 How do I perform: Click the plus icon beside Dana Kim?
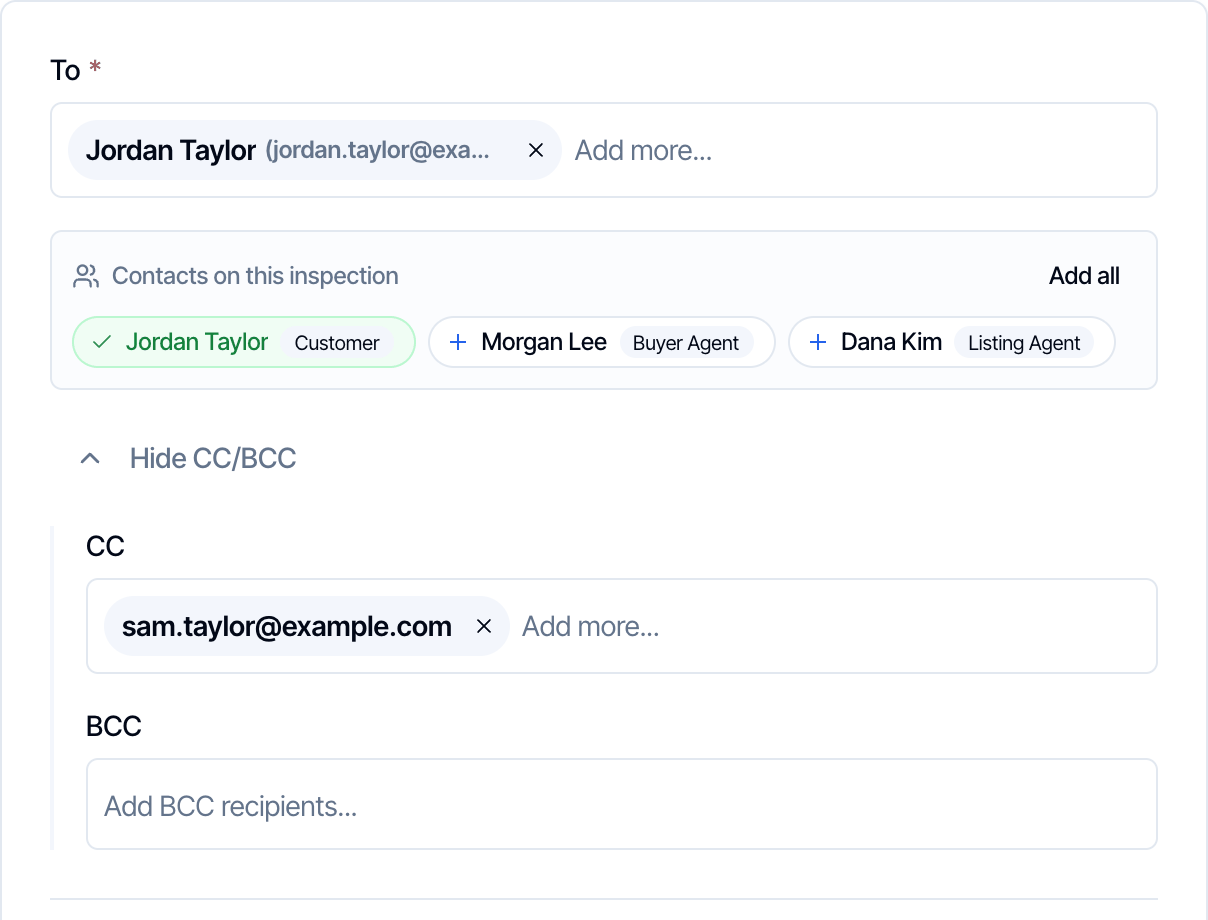tap(818, 342)
